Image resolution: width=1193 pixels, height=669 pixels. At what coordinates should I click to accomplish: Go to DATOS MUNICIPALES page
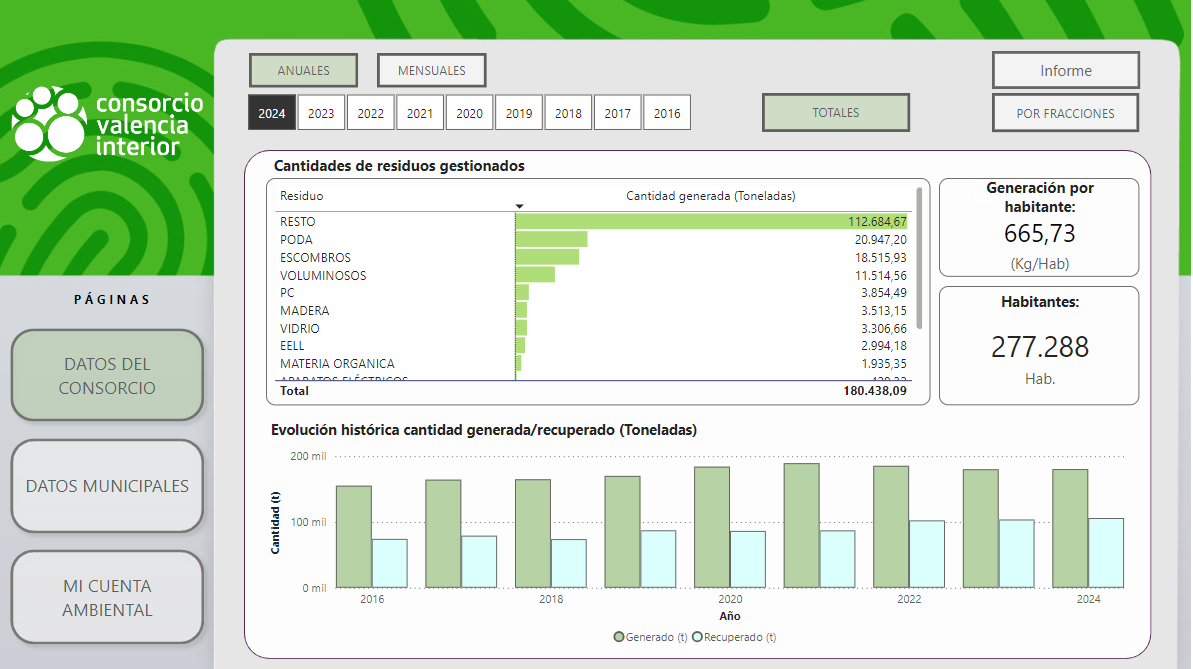[x=107, y=486]
